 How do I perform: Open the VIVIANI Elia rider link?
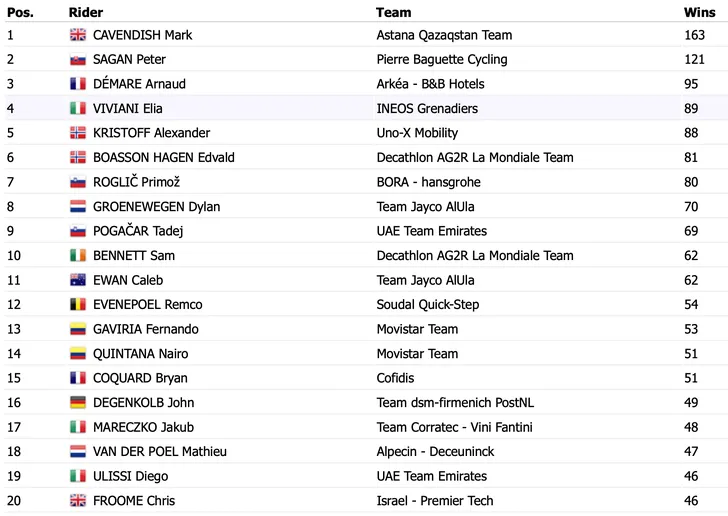(128, 109)
